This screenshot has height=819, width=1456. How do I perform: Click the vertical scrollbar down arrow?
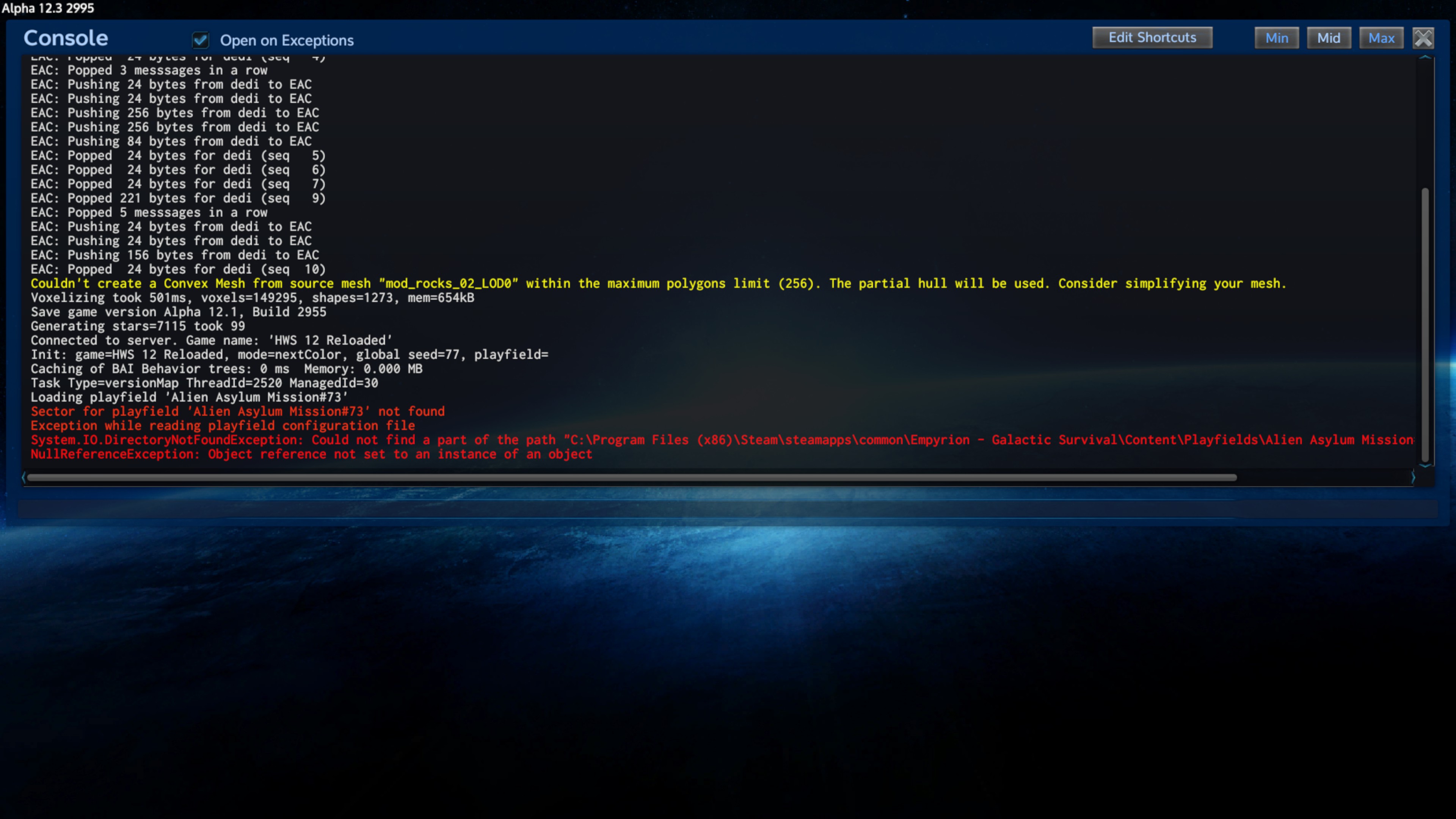pyautogui.click(x=1425, y=466)
